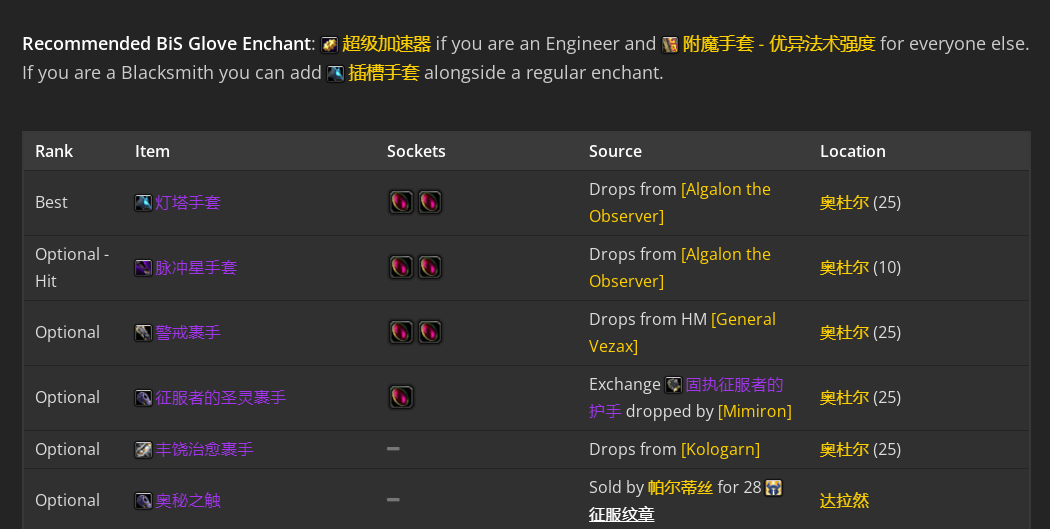Click the 超级加速器 enchant icon
This screenshot has width=1050, height=529.
click(330, 45)
